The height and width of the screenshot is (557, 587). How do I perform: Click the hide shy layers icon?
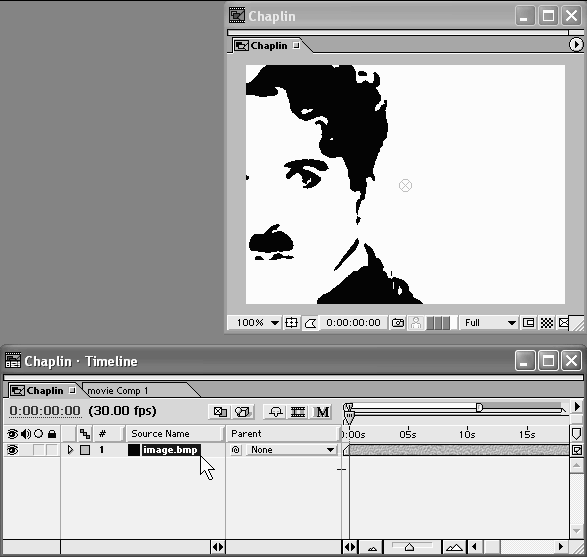tap(276, 412)
